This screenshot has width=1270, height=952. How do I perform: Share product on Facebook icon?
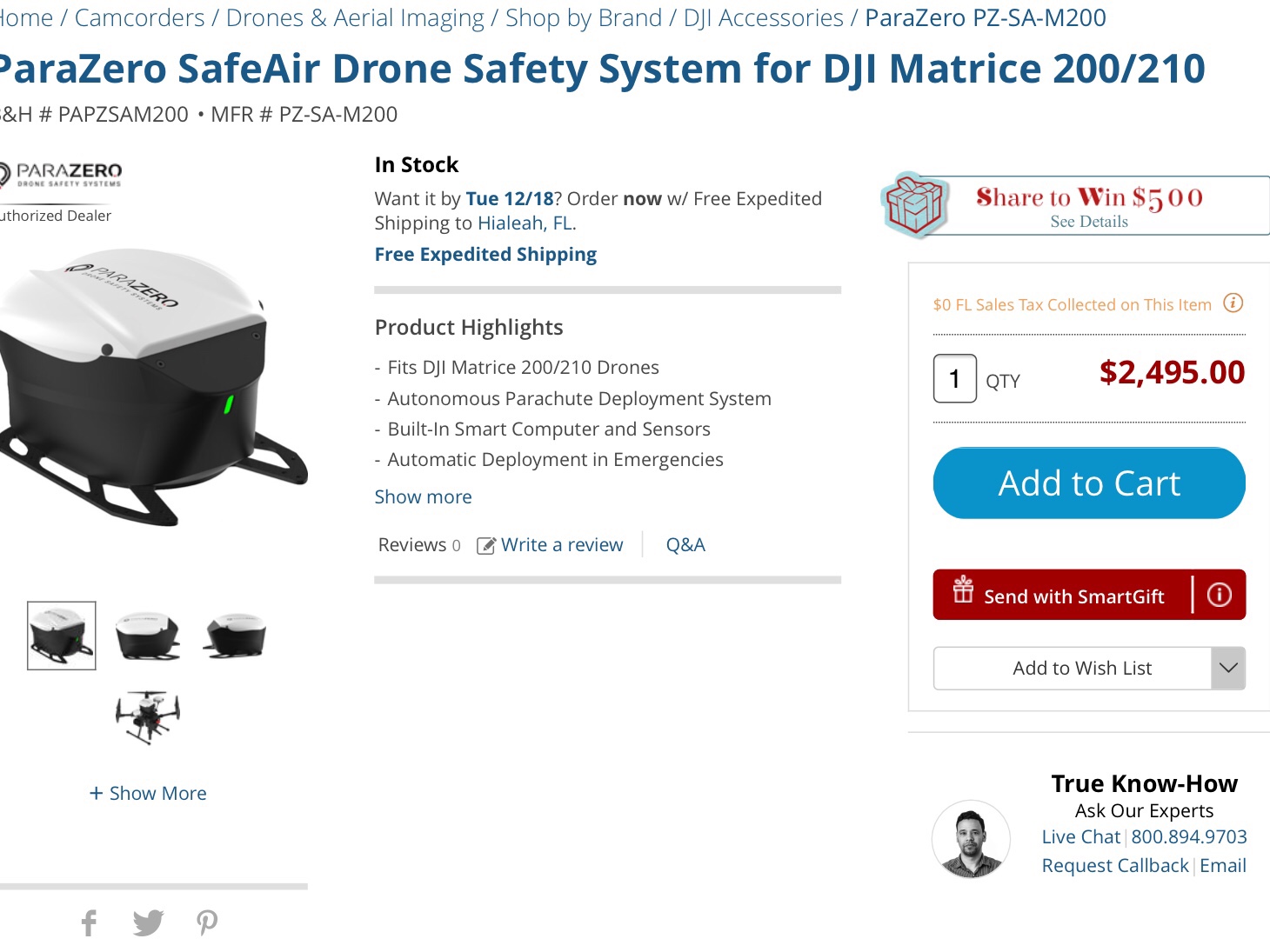89,922
